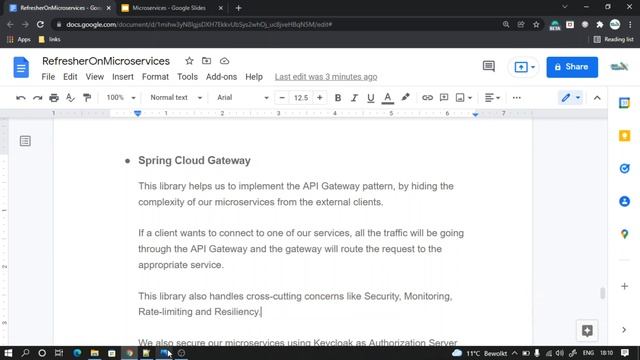Open the Help menu
The height and width of the screenshot is (360, 640).
tap(254, 77)
